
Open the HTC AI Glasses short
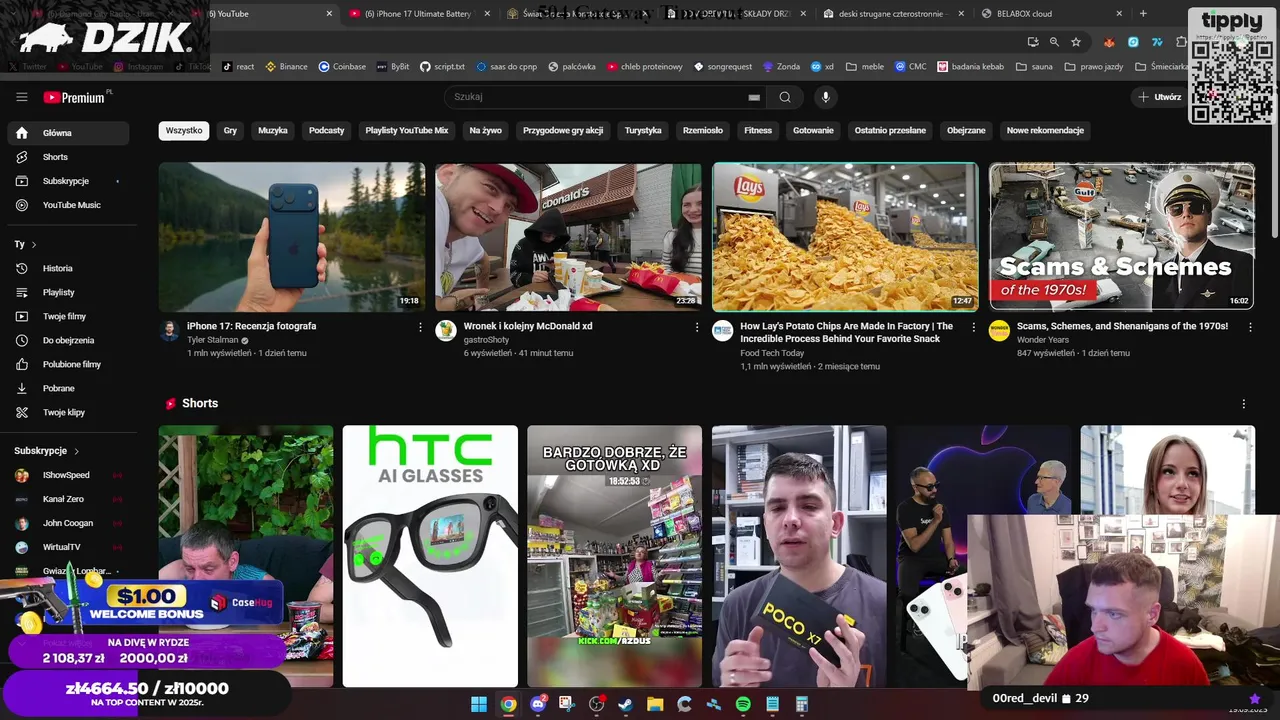click(x=430, y=556)
